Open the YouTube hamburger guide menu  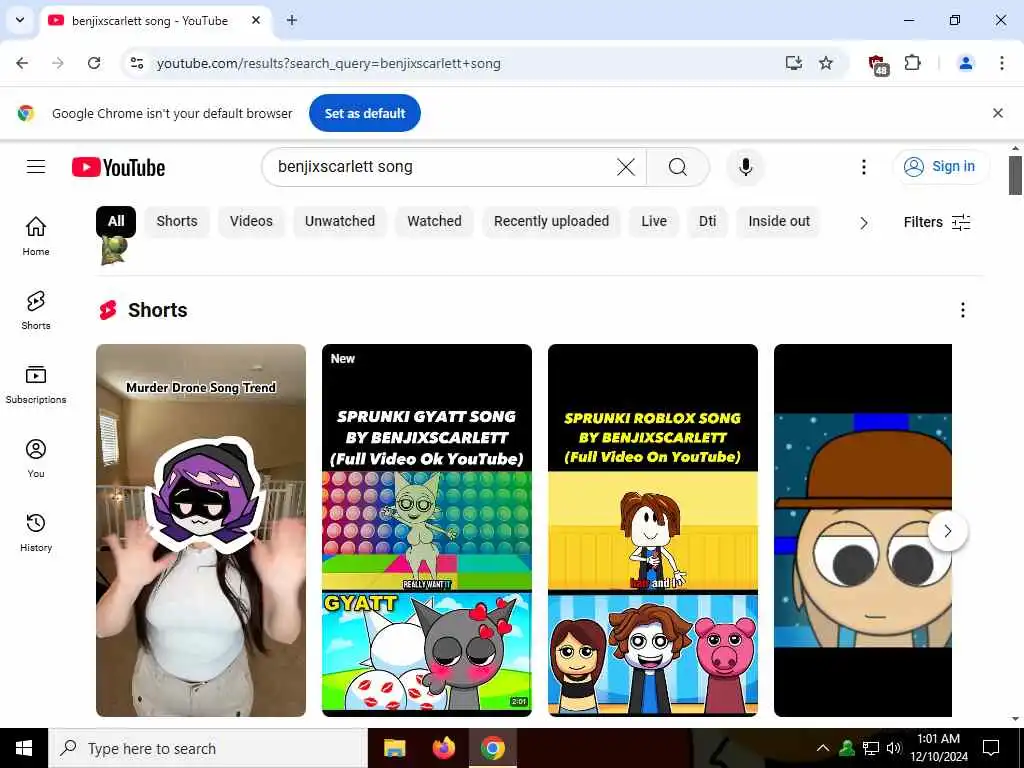coord(36,167)
